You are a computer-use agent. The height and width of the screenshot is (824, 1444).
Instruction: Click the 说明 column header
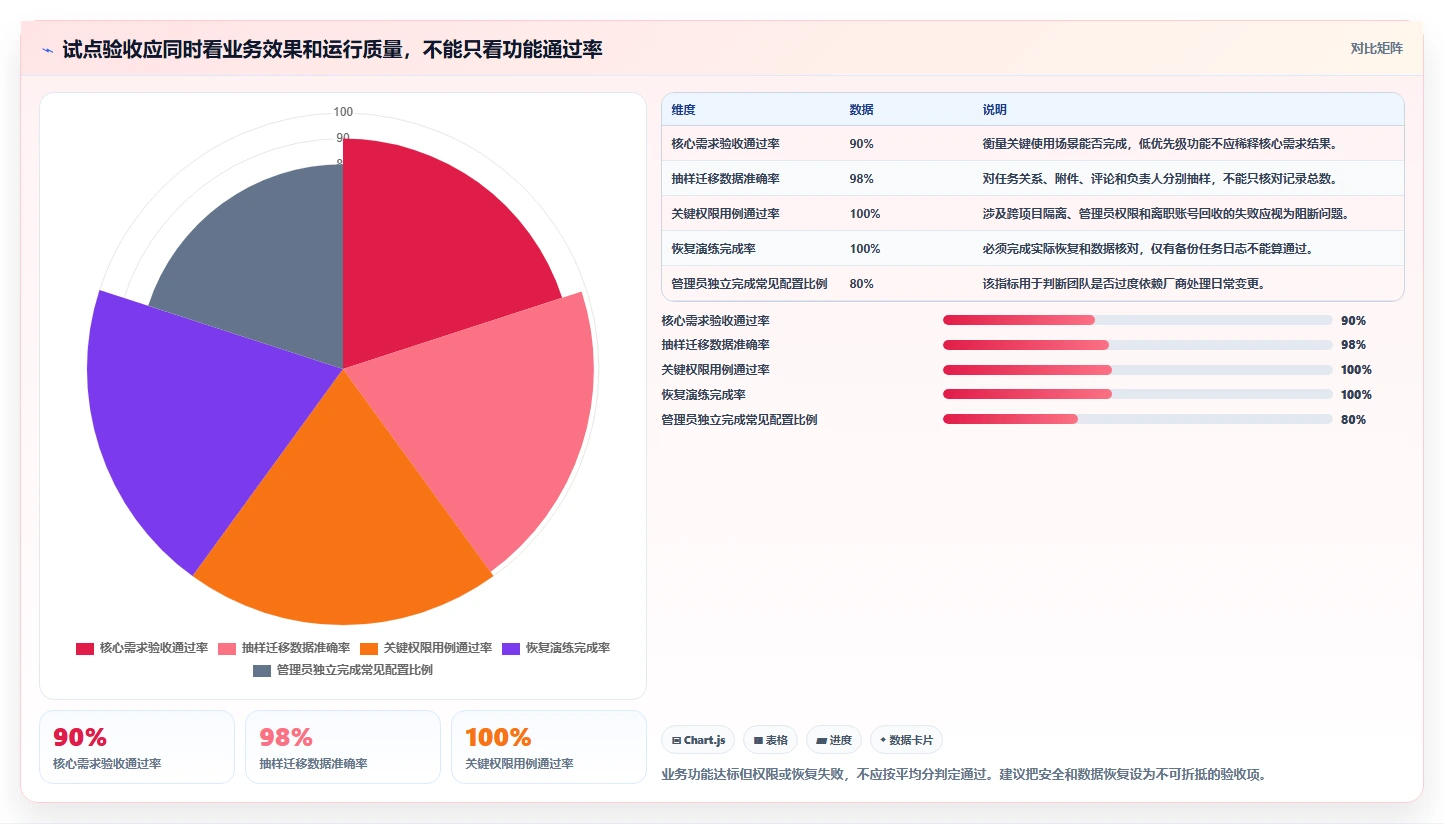point(994,109)
